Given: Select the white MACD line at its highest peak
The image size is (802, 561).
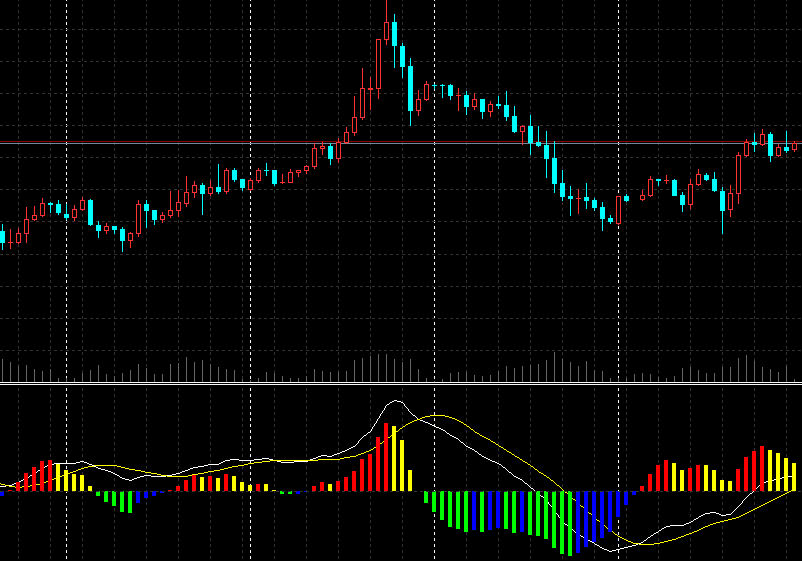Looking at the screenshot, I should [395, 401].
